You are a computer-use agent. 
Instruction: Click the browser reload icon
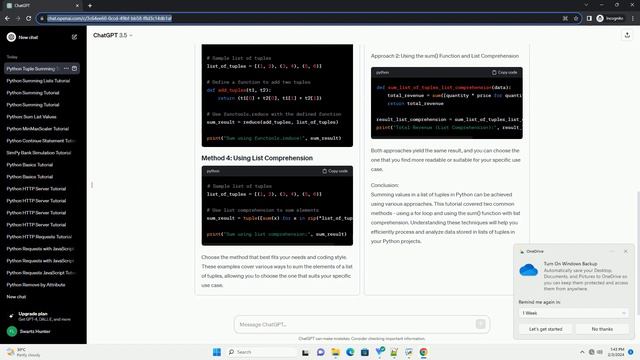pos(29,18)
